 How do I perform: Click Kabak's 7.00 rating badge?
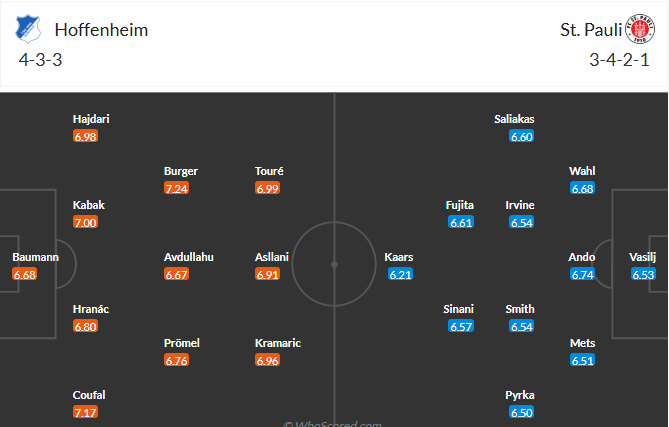pyautogui.click(x=86, y=222)
